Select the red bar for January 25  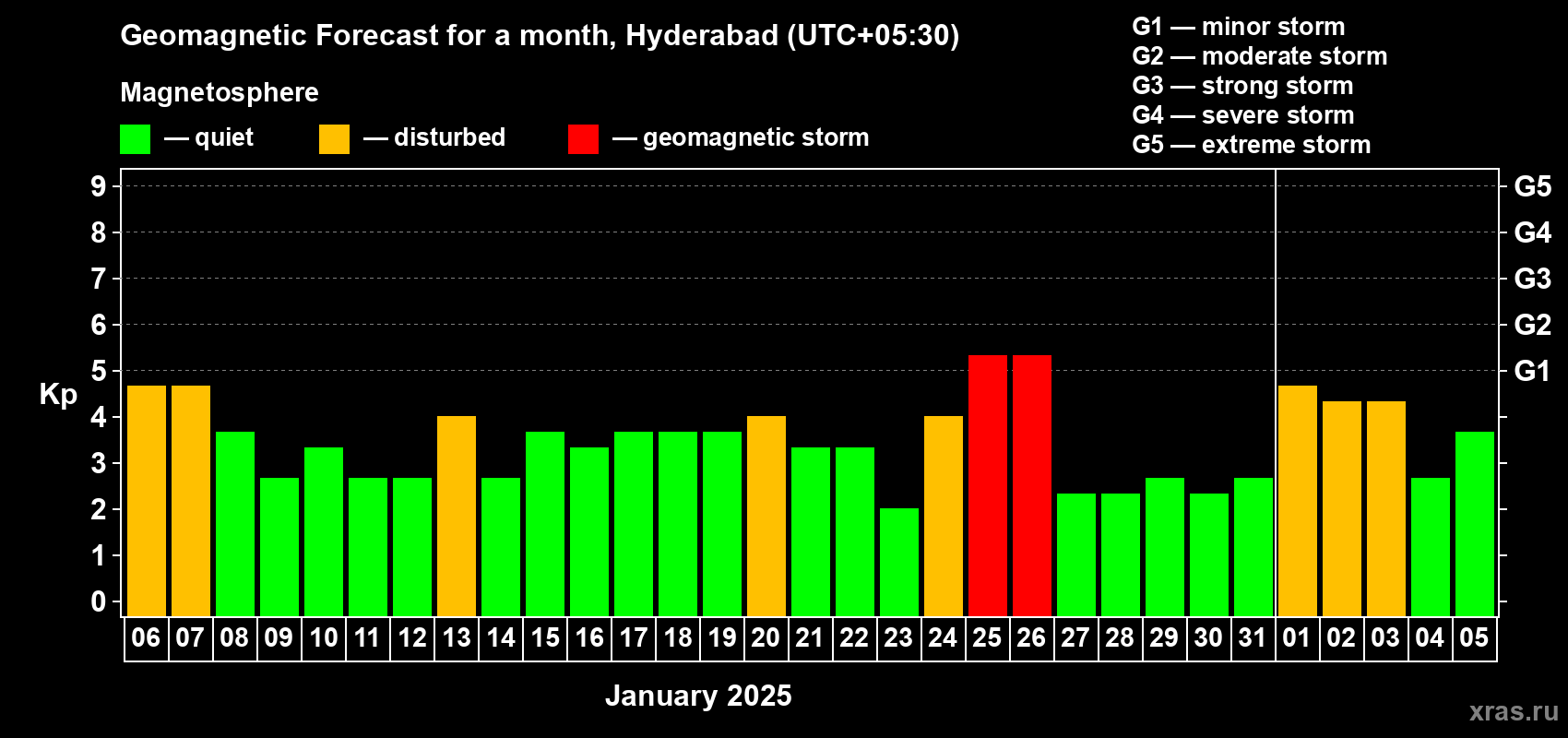click(x=988, y=485)
